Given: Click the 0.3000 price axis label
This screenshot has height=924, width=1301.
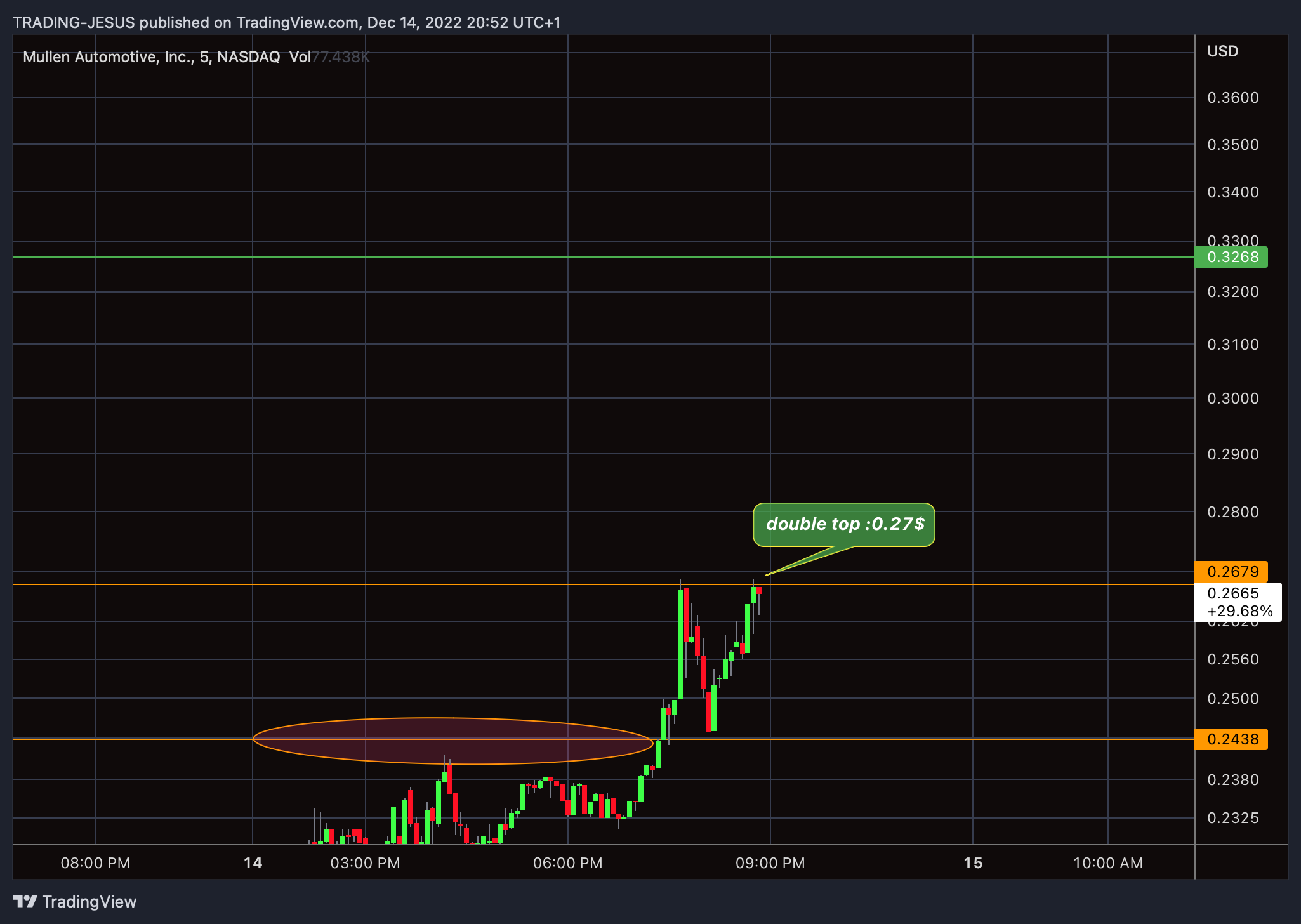Looking at the screenshot, I should click(1233, 399).
